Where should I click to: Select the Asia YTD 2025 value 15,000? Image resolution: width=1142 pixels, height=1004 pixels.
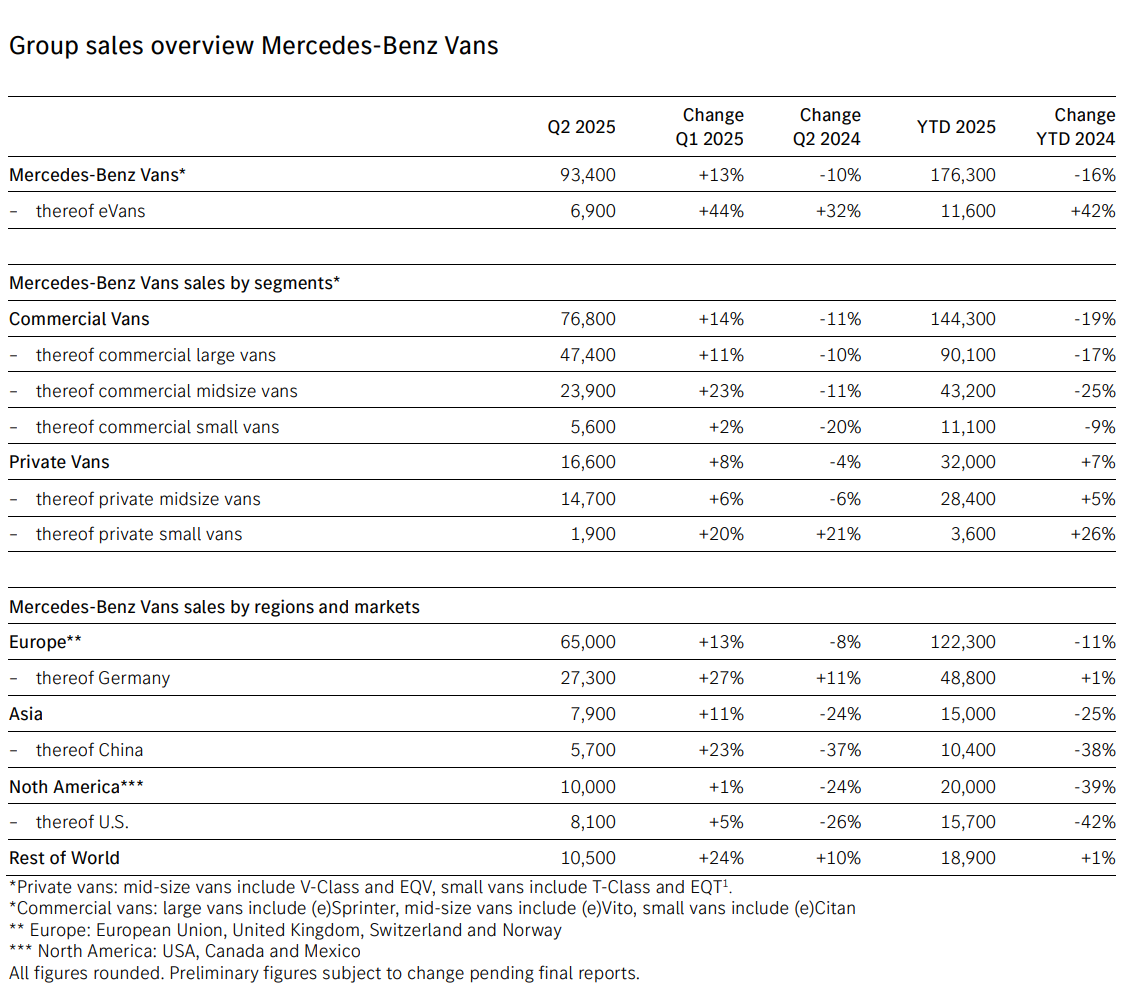(968, 714)
